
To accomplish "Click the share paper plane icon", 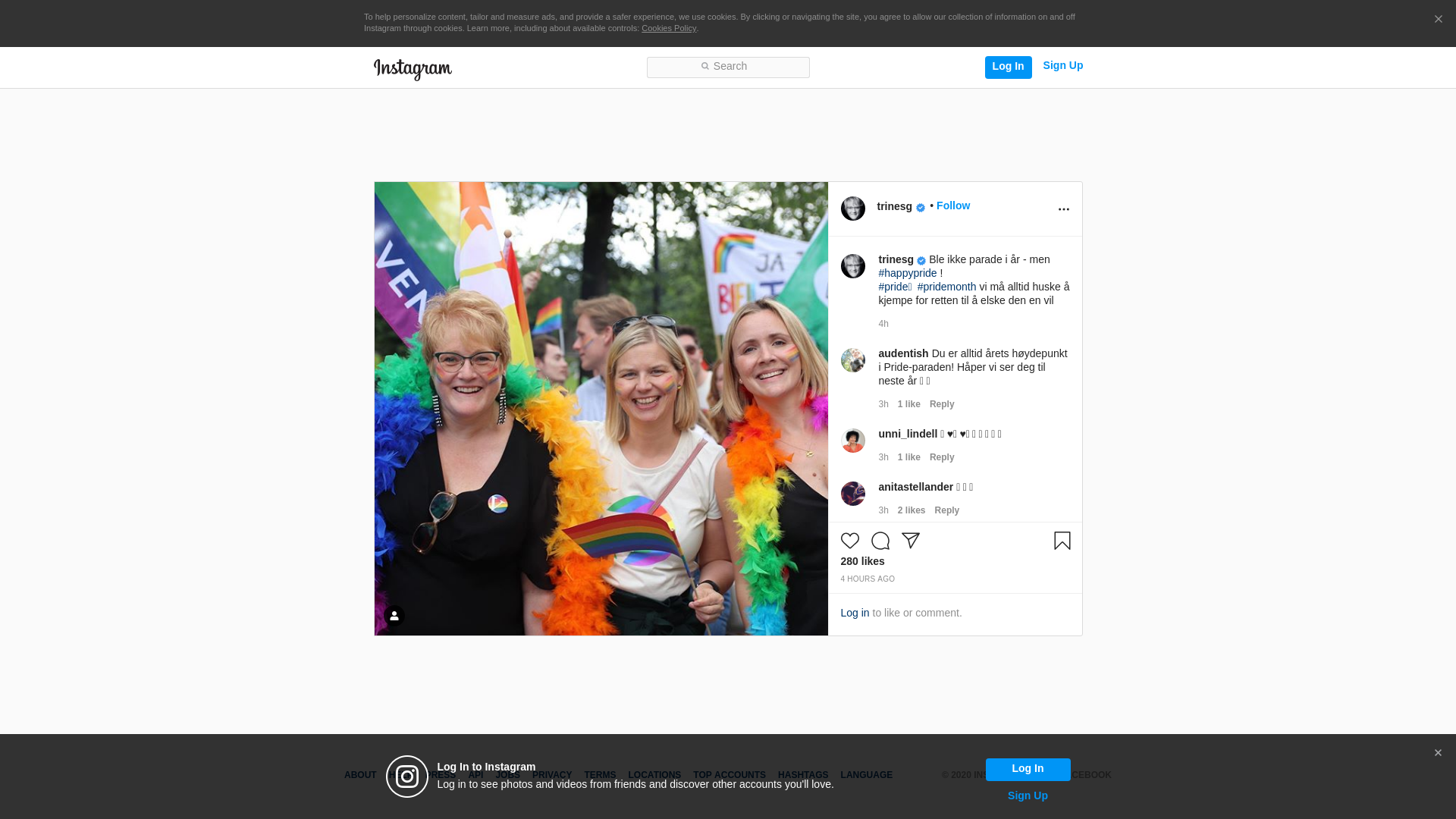I will 910,541.
